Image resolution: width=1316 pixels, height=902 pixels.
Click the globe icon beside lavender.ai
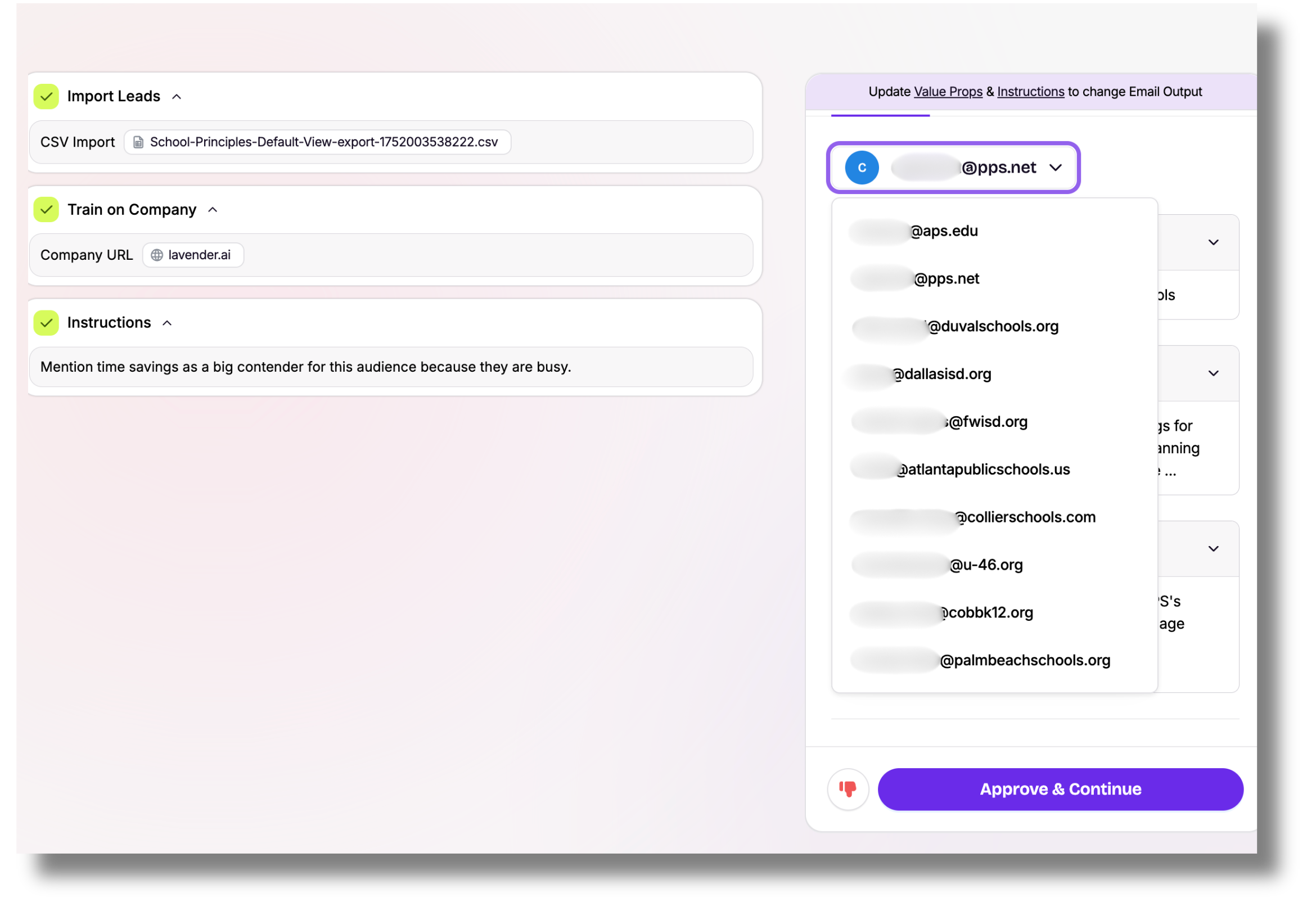click(157, 255)
